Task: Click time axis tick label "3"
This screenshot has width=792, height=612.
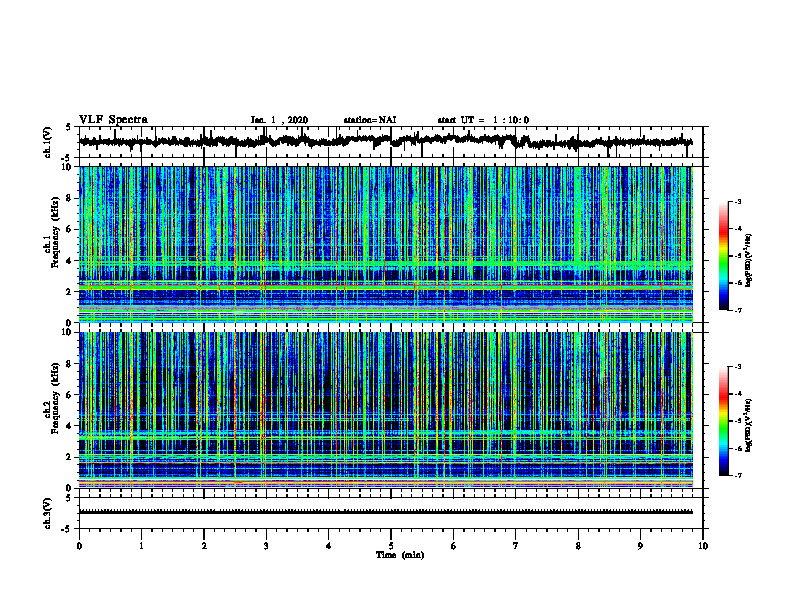Action: [x=266, y=546]
